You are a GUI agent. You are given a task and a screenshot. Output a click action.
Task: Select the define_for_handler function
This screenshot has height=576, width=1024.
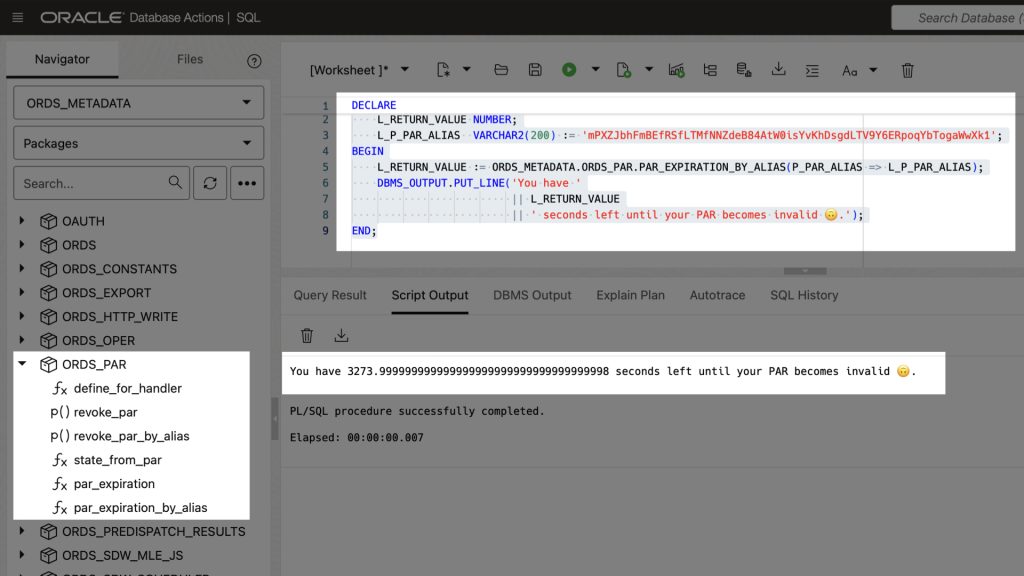[127, 389]
